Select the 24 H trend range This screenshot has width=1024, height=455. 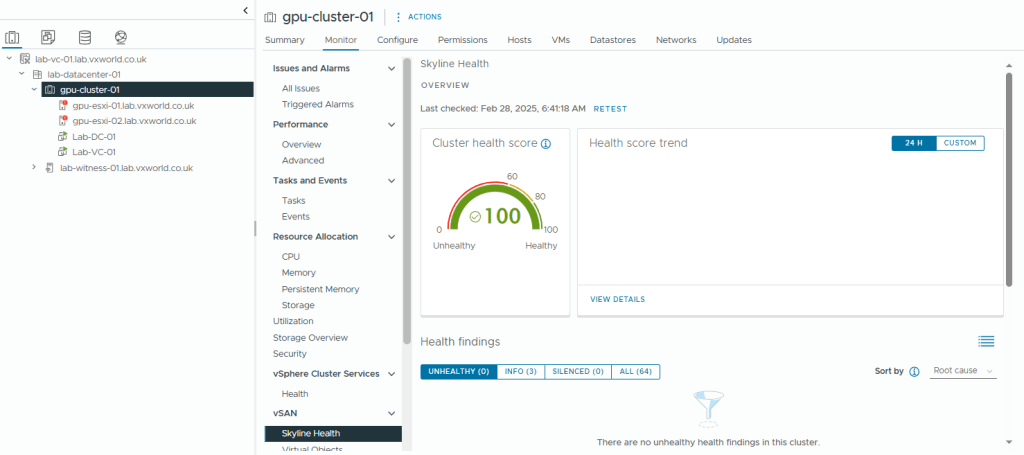coord(913,143)
